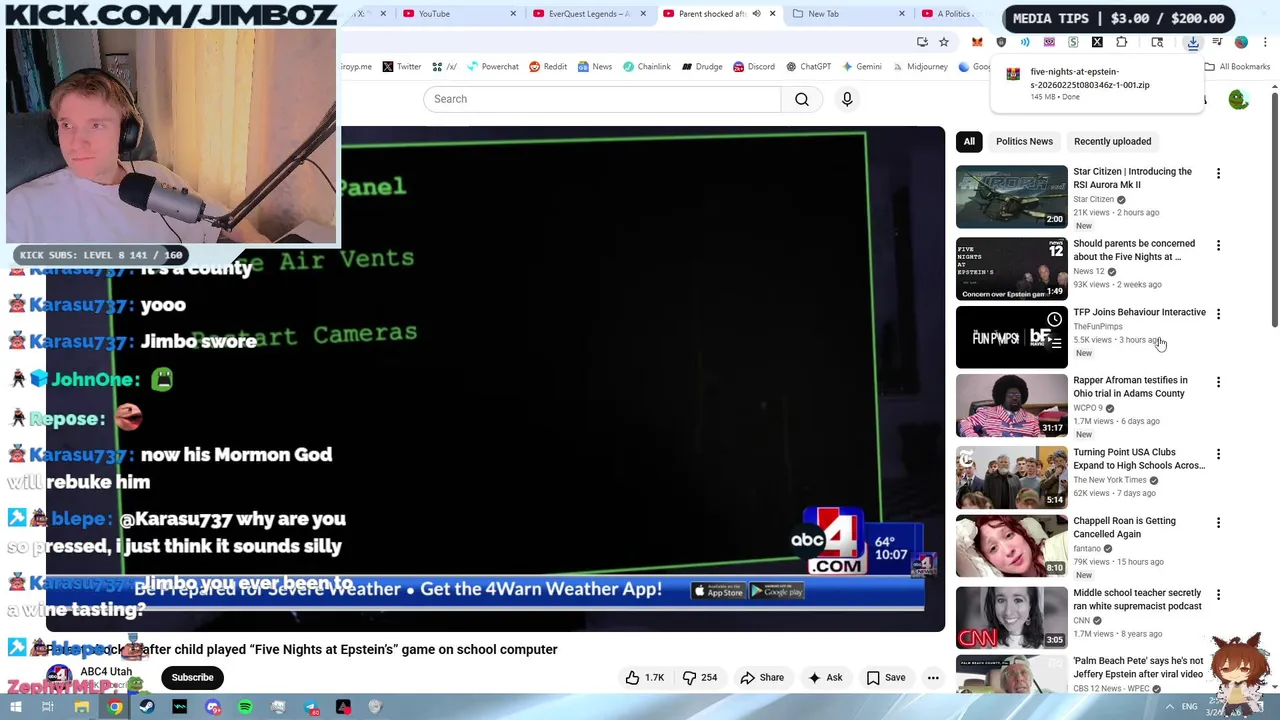Select the All filter chip
This screenshot has width=1280, height=720.
(x=969, y=141)
